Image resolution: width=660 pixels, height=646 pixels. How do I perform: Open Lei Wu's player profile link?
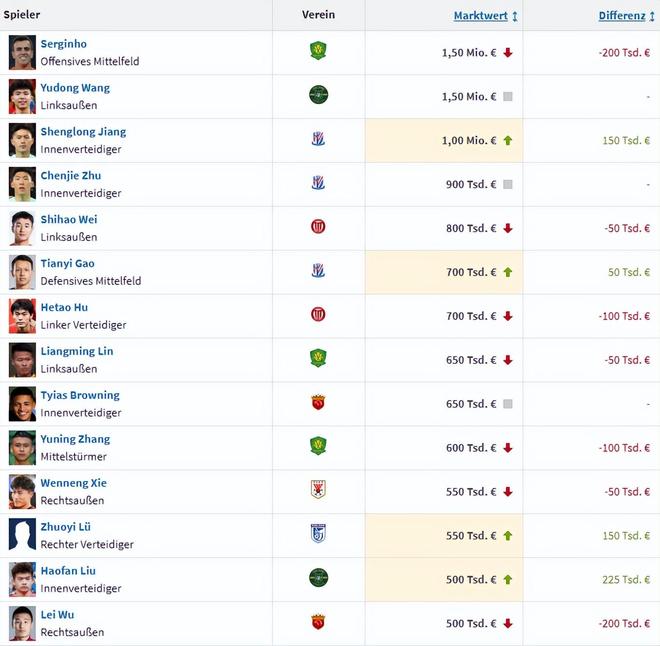click(x=57, y=615)
